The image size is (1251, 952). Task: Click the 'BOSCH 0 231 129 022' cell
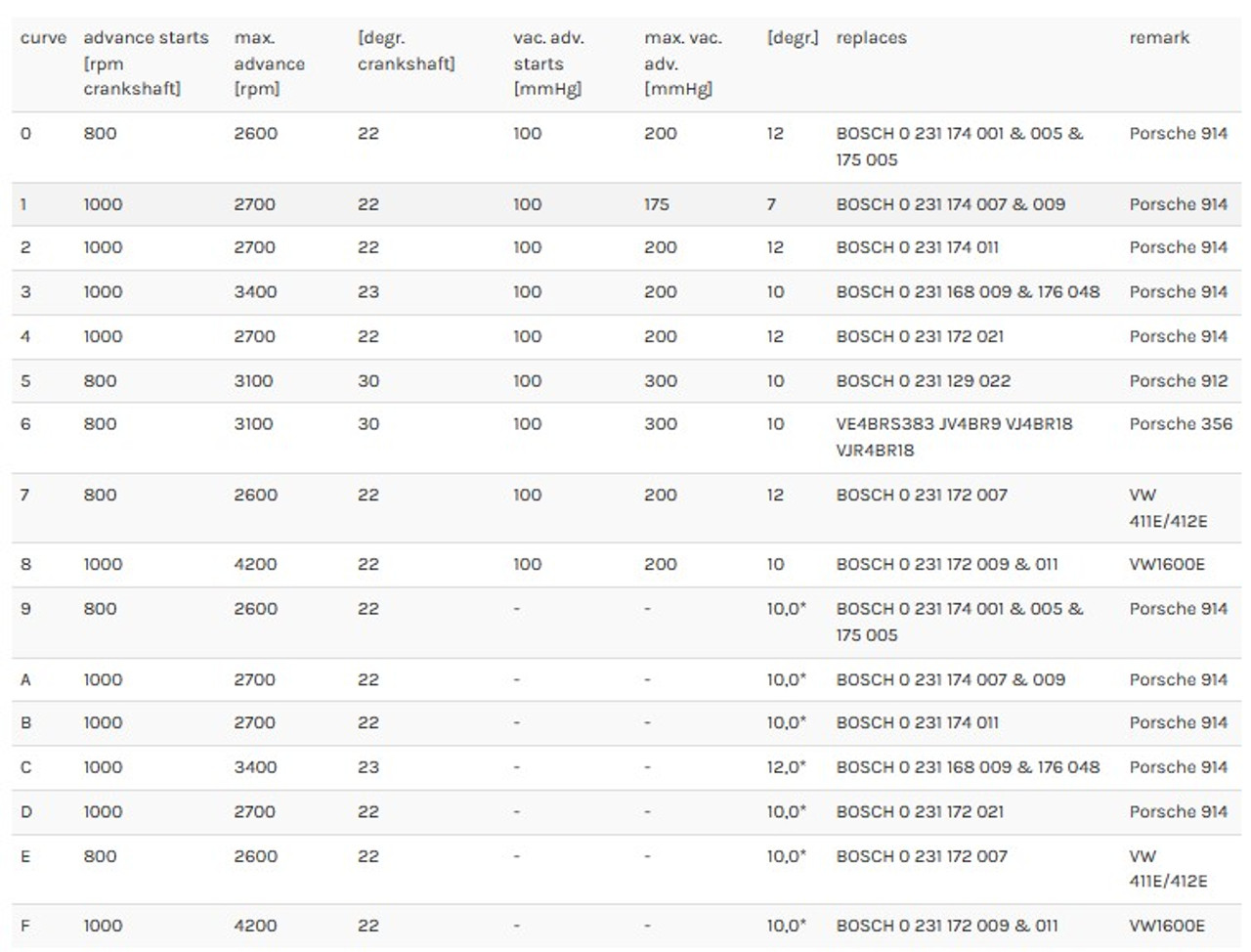pyautogui.click(x=923, y=381)
